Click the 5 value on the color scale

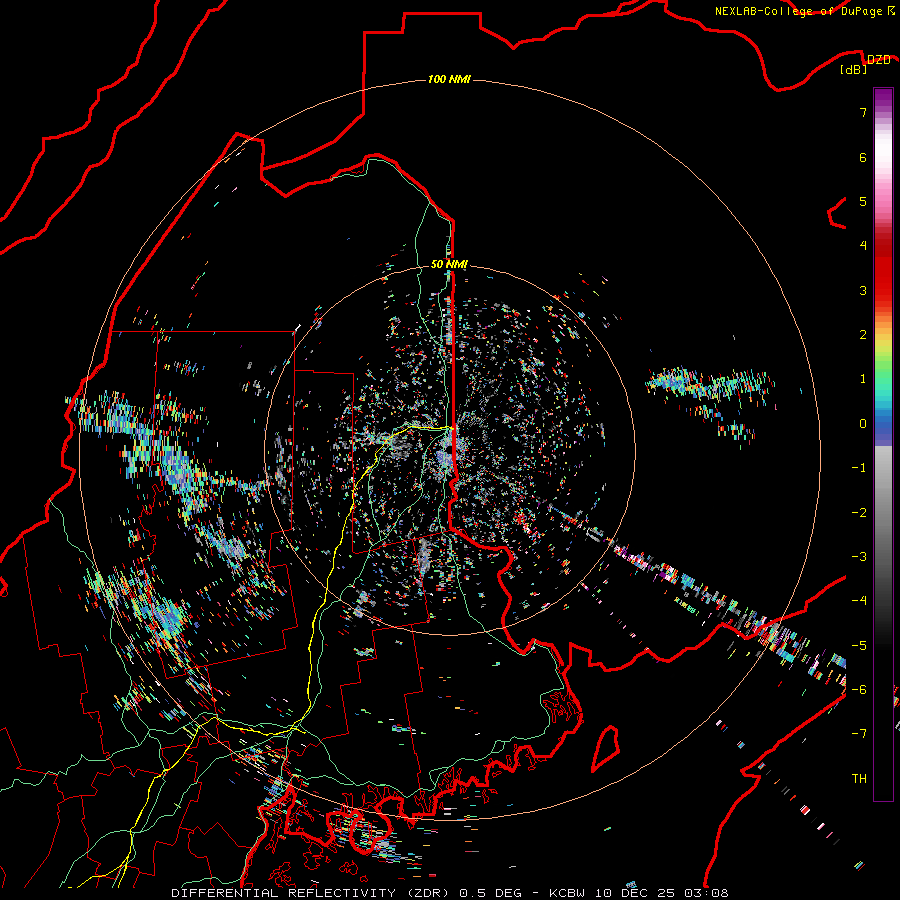pos(863,201)
